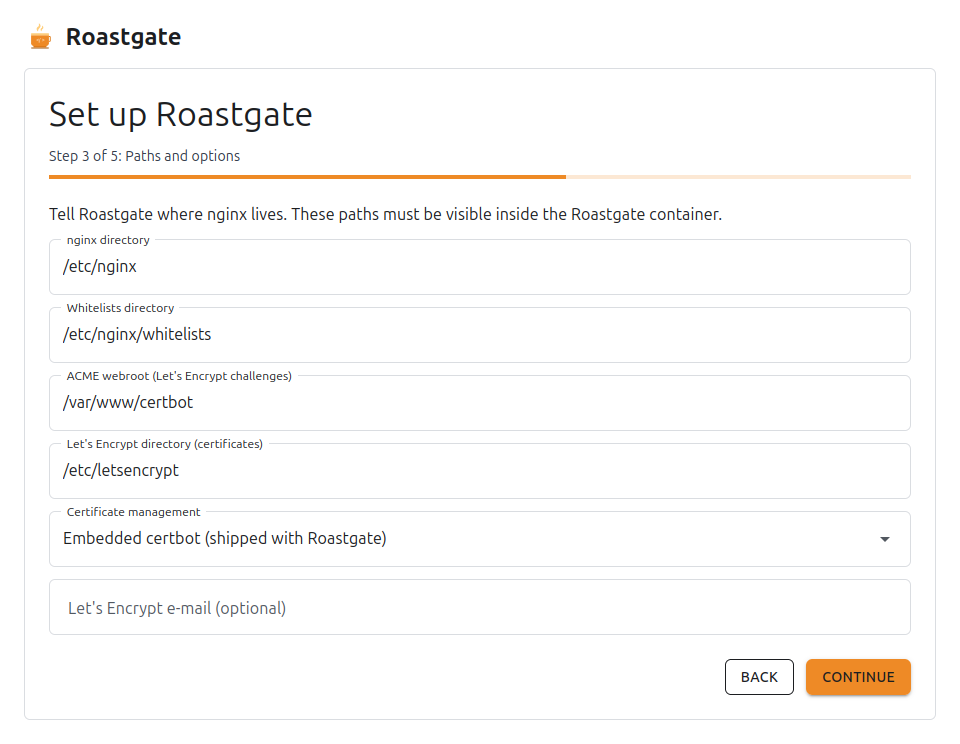Focus the Whitelists directory input field
The image size is (960, 744).
click(x=480, y=335)
